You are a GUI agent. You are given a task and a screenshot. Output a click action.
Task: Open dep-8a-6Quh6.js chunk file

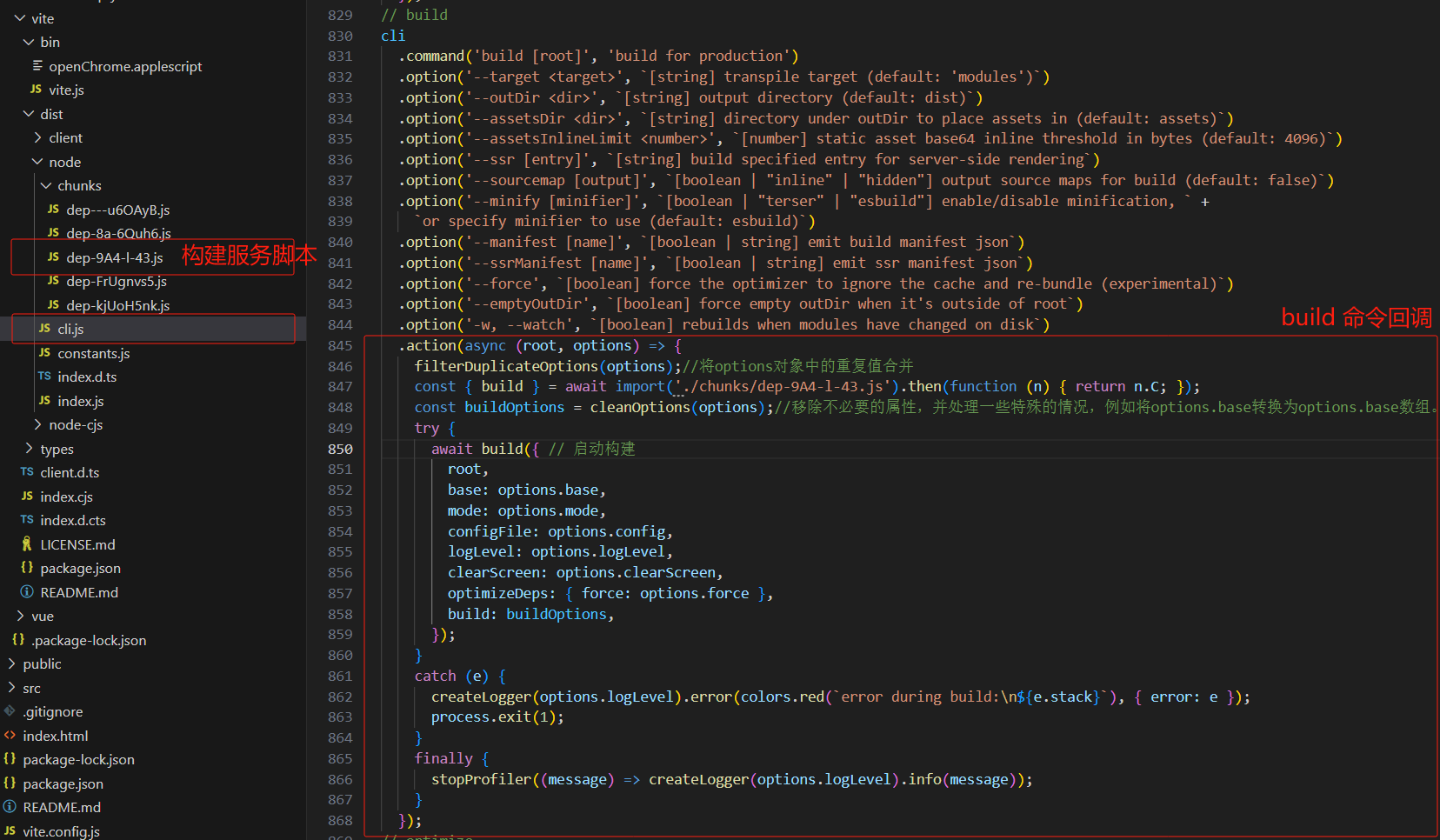point(118,233)
